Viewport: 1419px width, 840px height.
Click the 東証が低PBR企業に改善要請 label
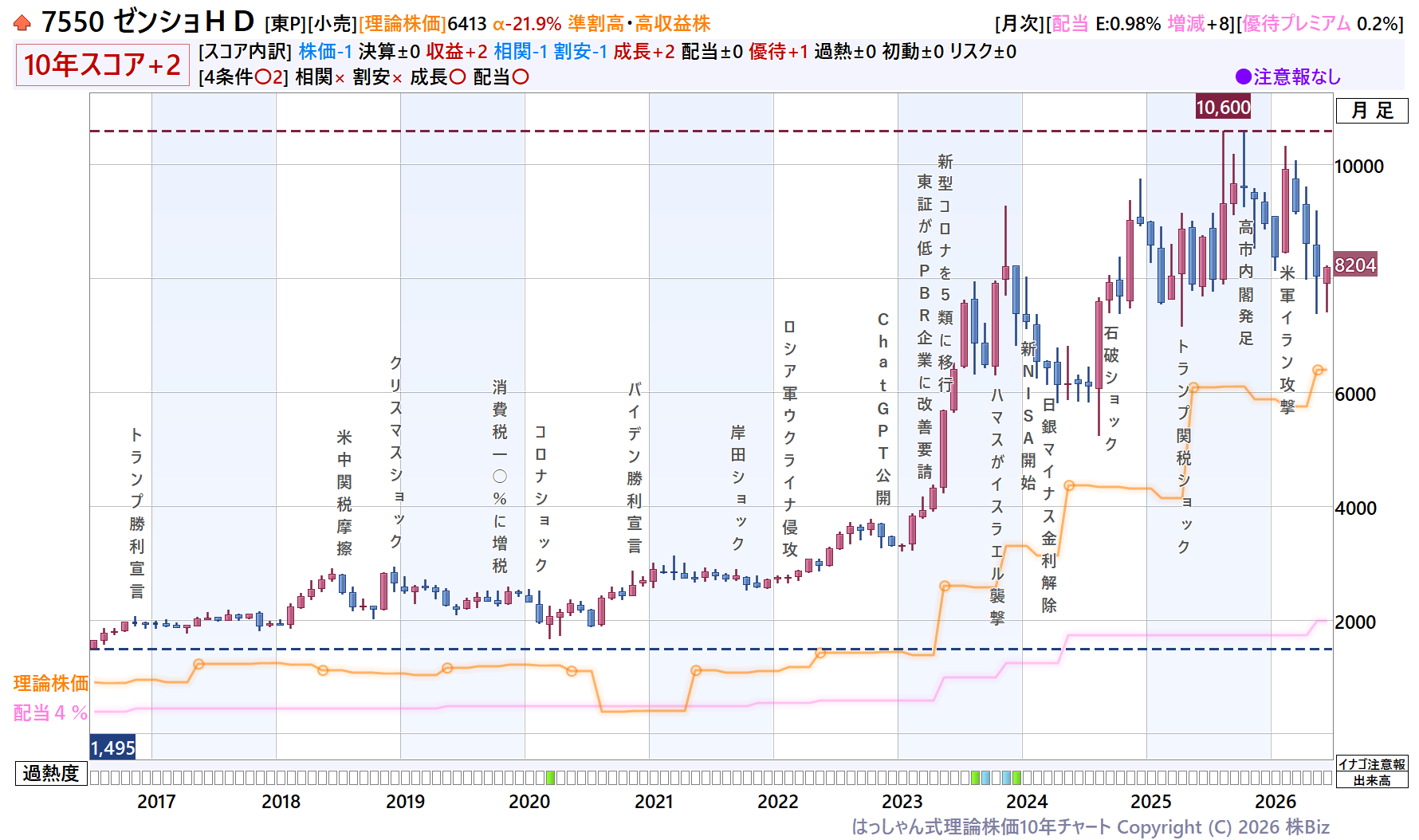coord(925,326)
